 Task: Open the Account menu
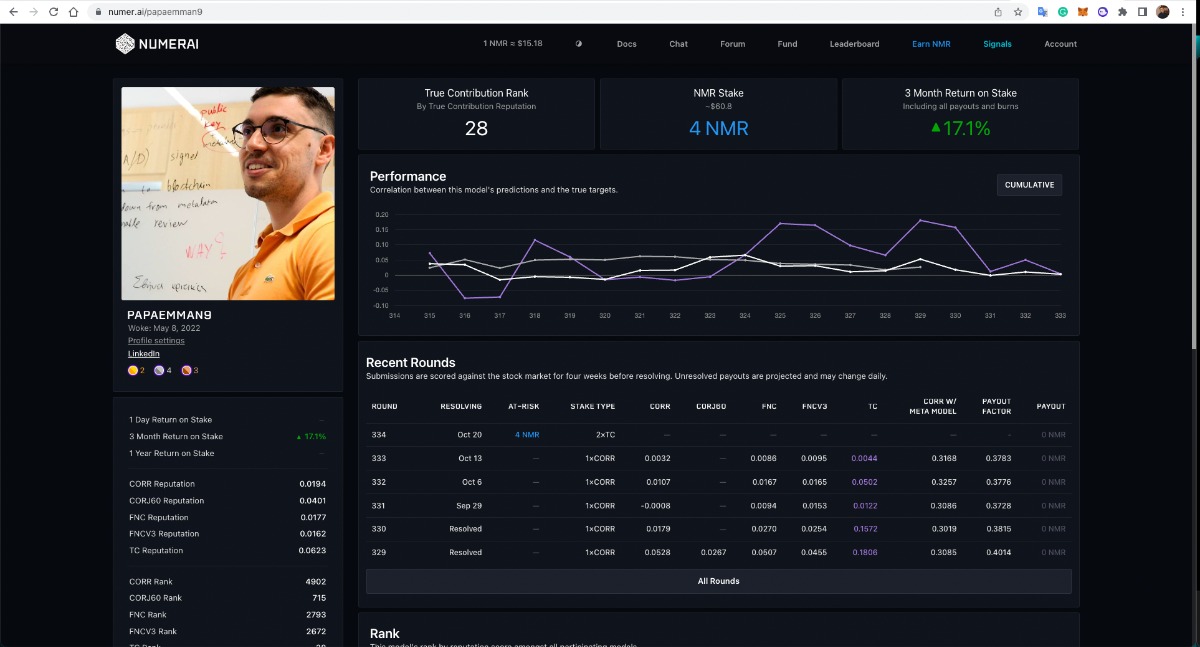(1060, 44)
